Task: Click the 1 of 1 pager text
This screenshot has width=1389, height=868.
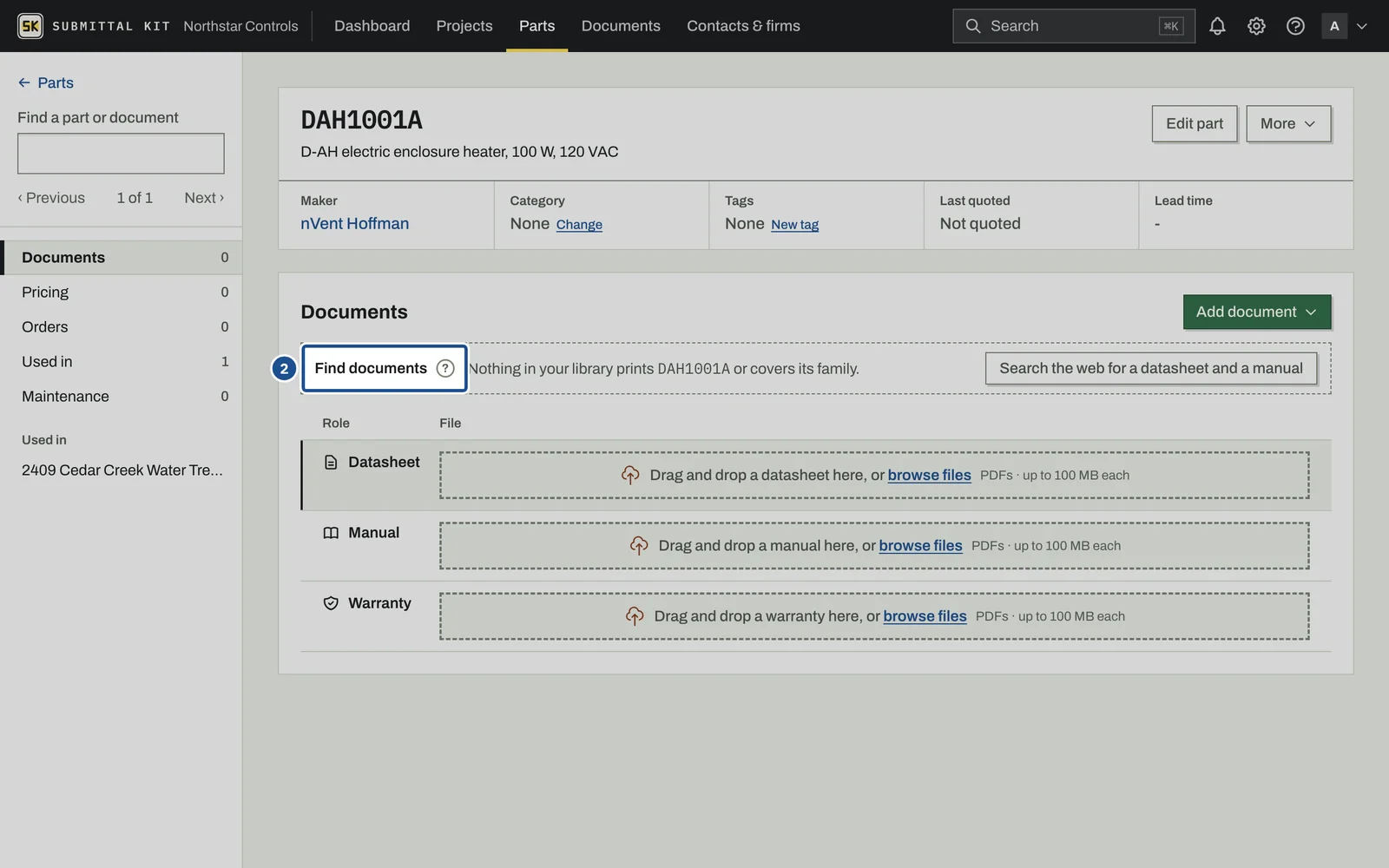Action: [x=135, y=198]
